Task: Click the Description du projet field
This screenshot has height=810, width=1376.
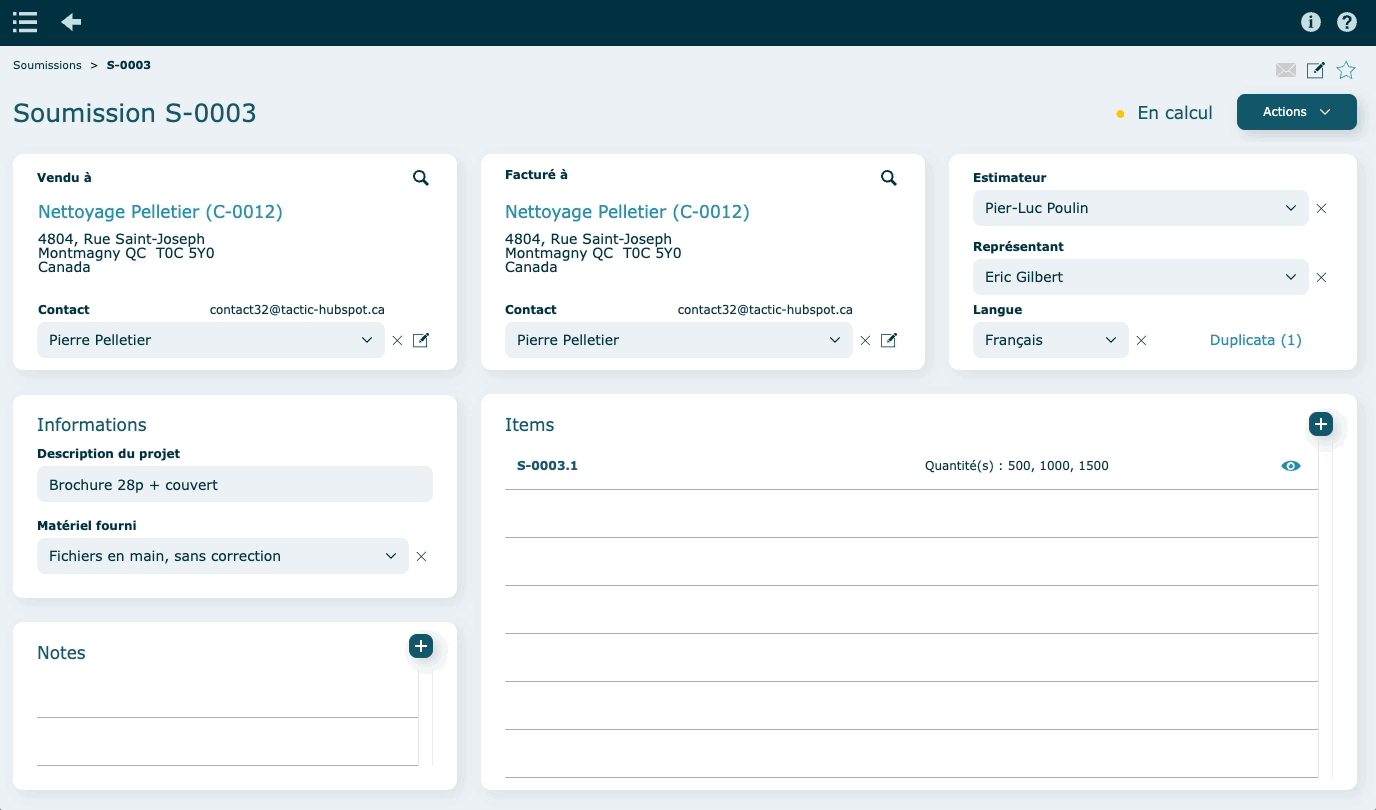Action: pyautogui.click(x=234, y=485)
